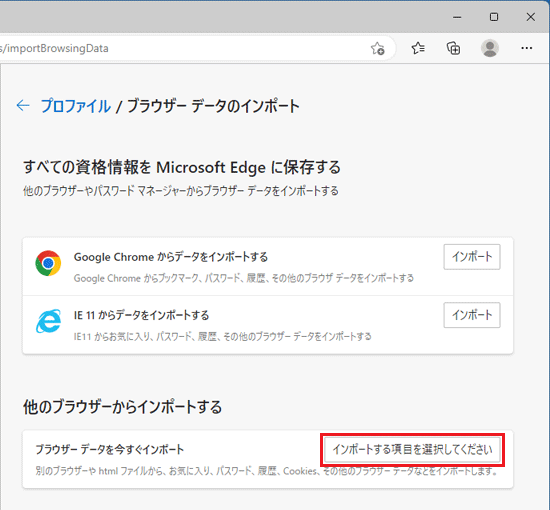Click the Google Chrome logo icon

coord(48,263)
